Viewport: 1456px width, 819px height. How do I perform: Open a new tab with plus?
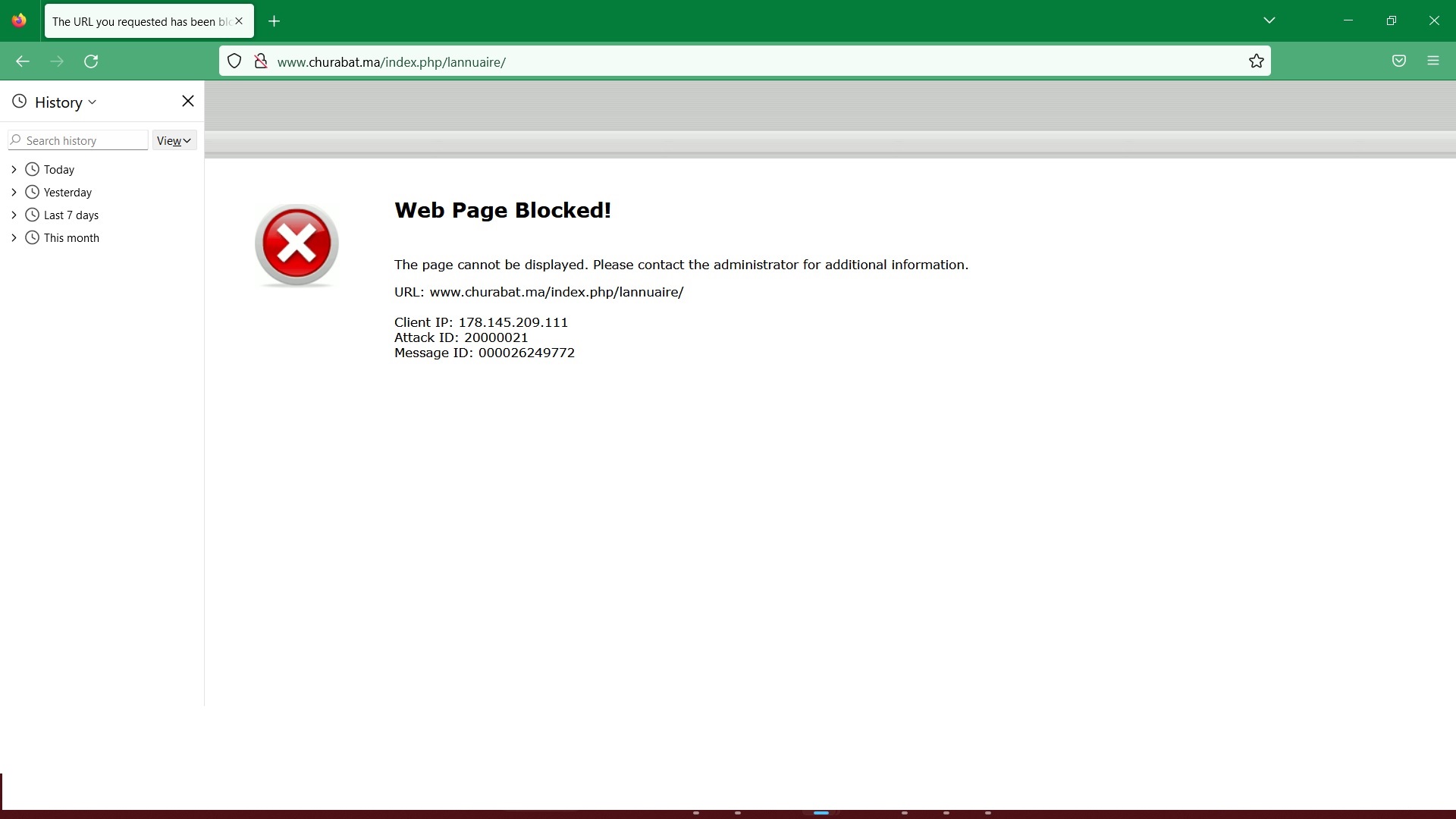coord(275,21)
